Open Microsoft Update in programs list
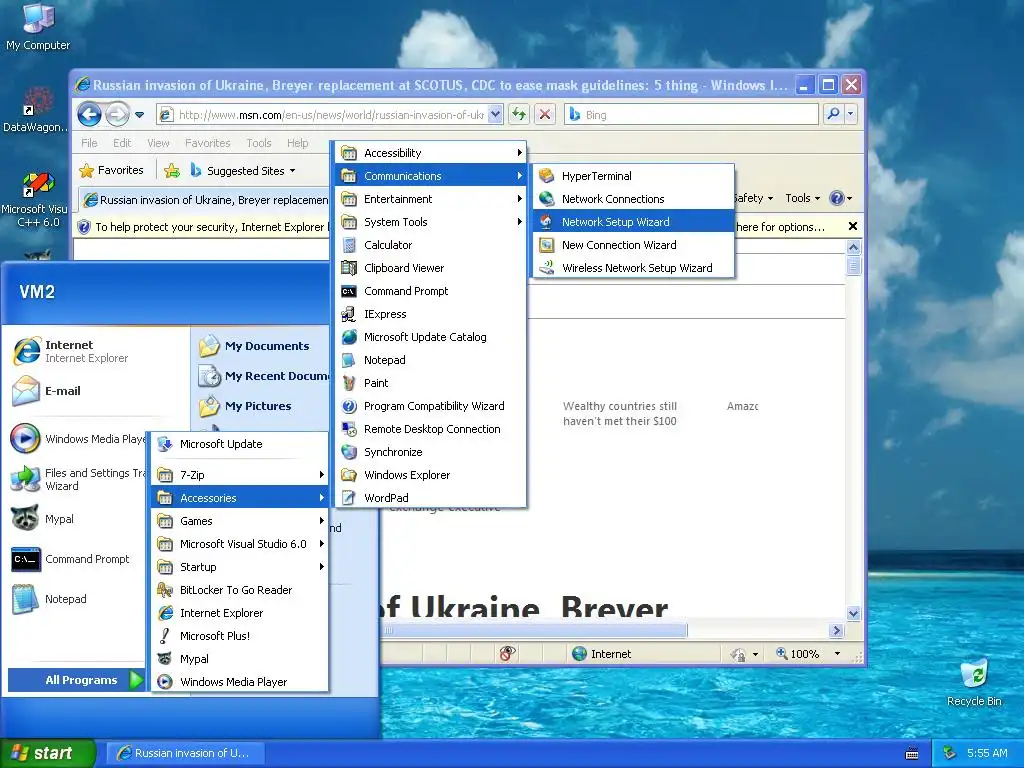Image resolution: width=1024 pixels, height=768 pixels. (240, 444)
